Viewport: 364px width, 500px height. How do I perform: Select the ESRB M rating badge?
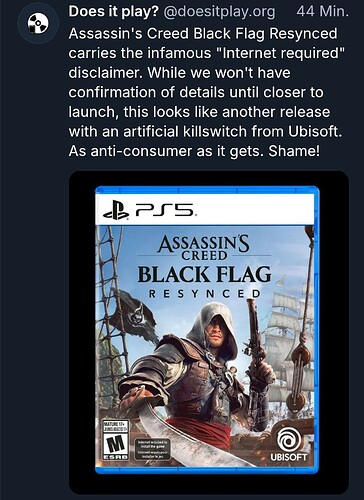click(115, 440)
